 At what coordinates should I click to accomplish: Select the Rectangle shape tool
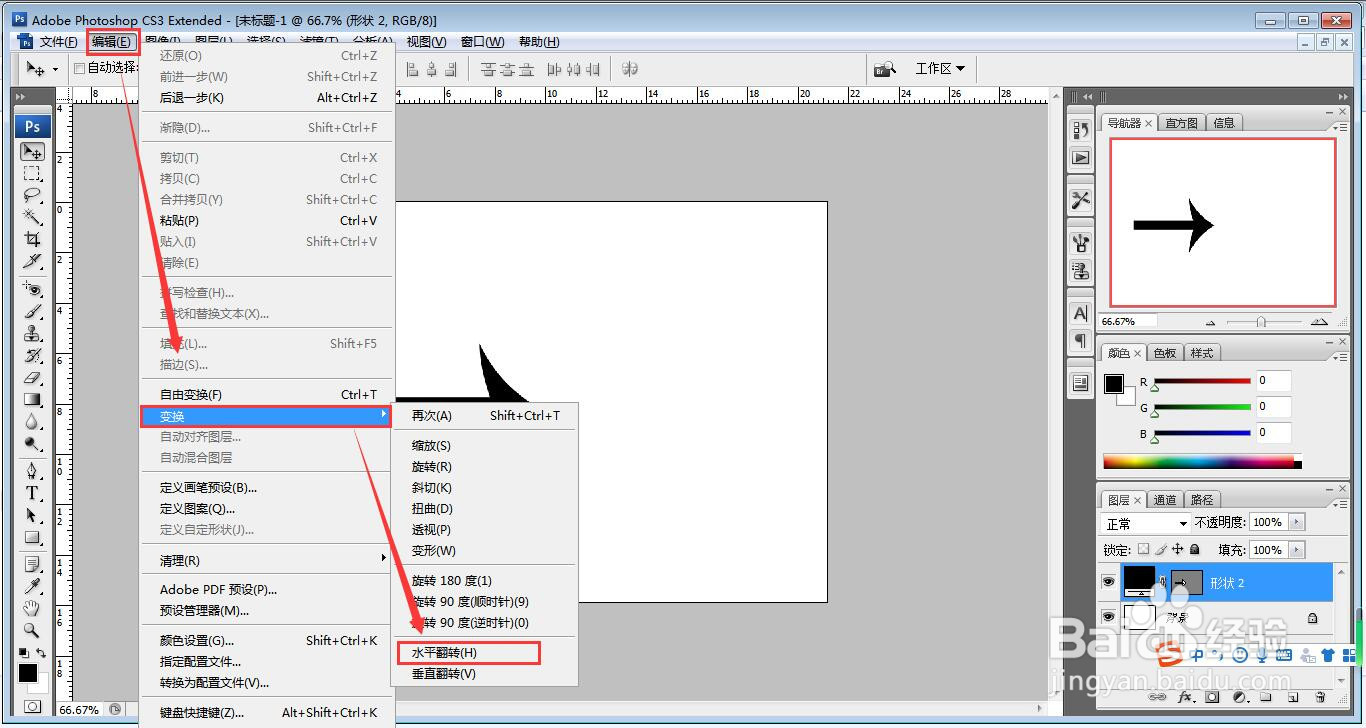[x=33, y=537]
